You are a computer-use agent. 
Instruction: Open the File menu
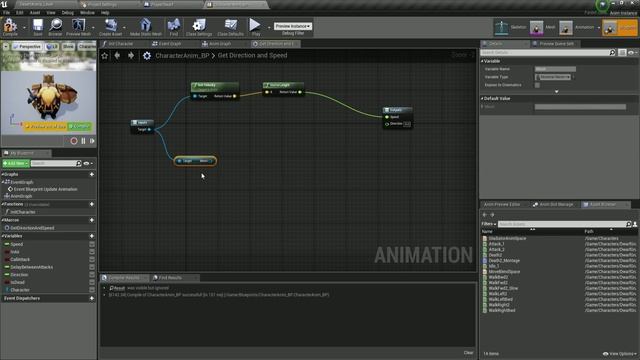6,13
